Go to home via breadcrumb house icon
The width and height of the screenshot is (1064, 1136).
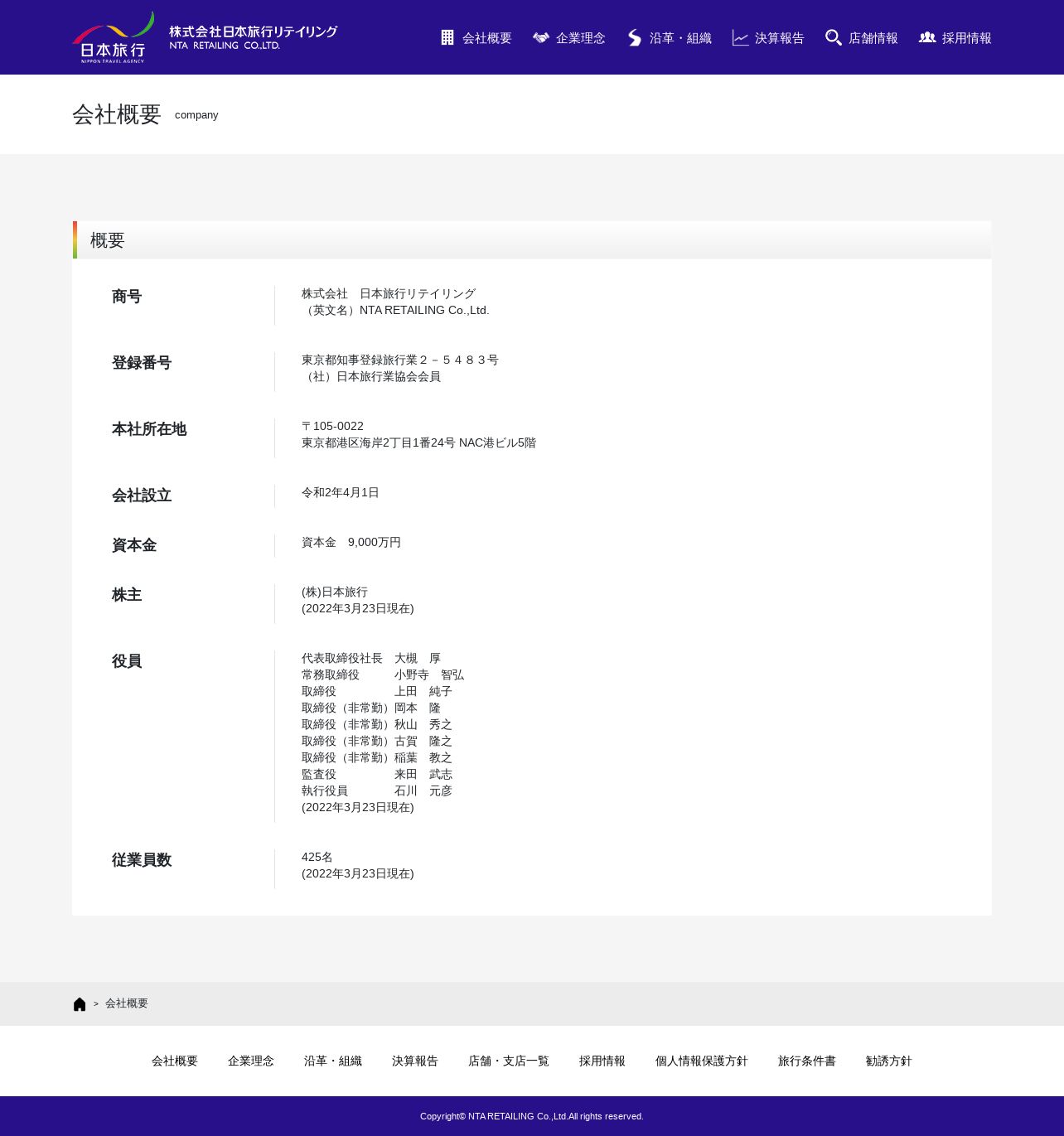pyautogui.click(x=80, y=1004)
